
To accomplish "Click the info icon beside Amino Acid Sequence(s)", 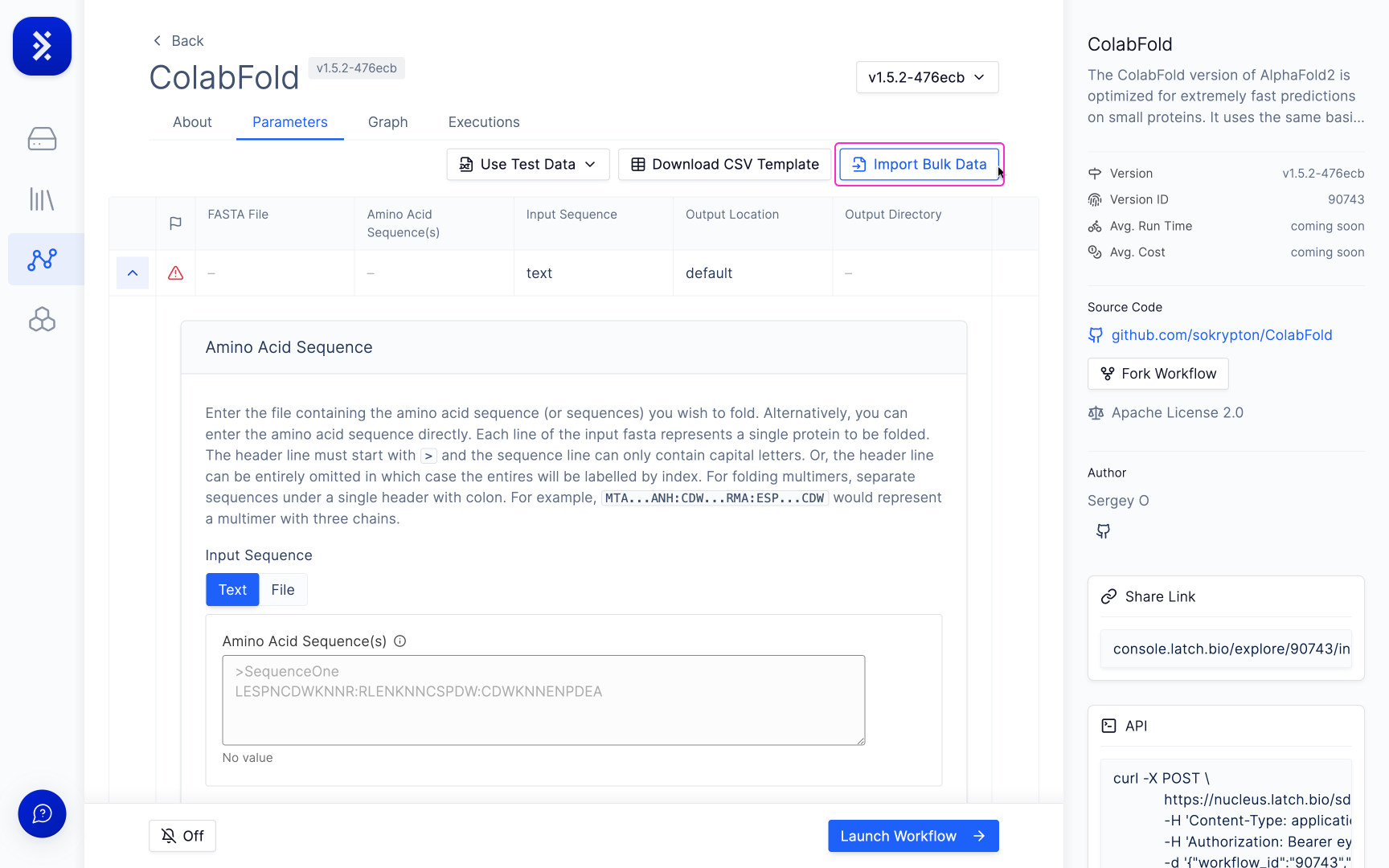I will pyautogui.click(x=399, y=641).
